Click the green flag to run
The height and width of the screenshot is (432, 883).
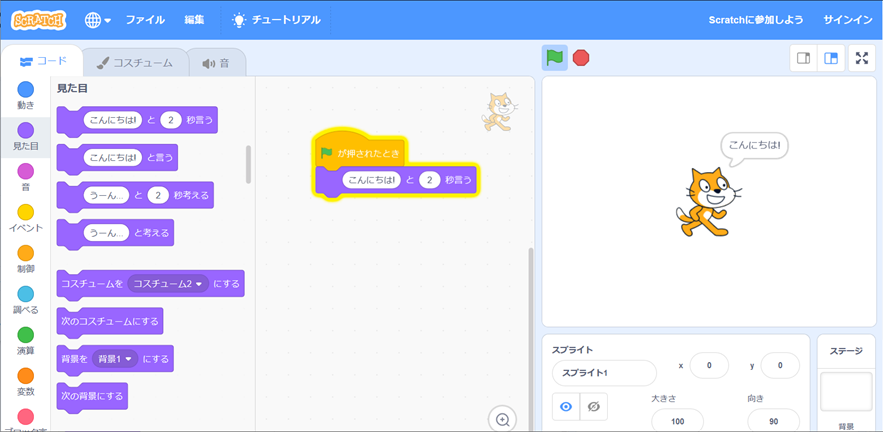coord(555,58)
